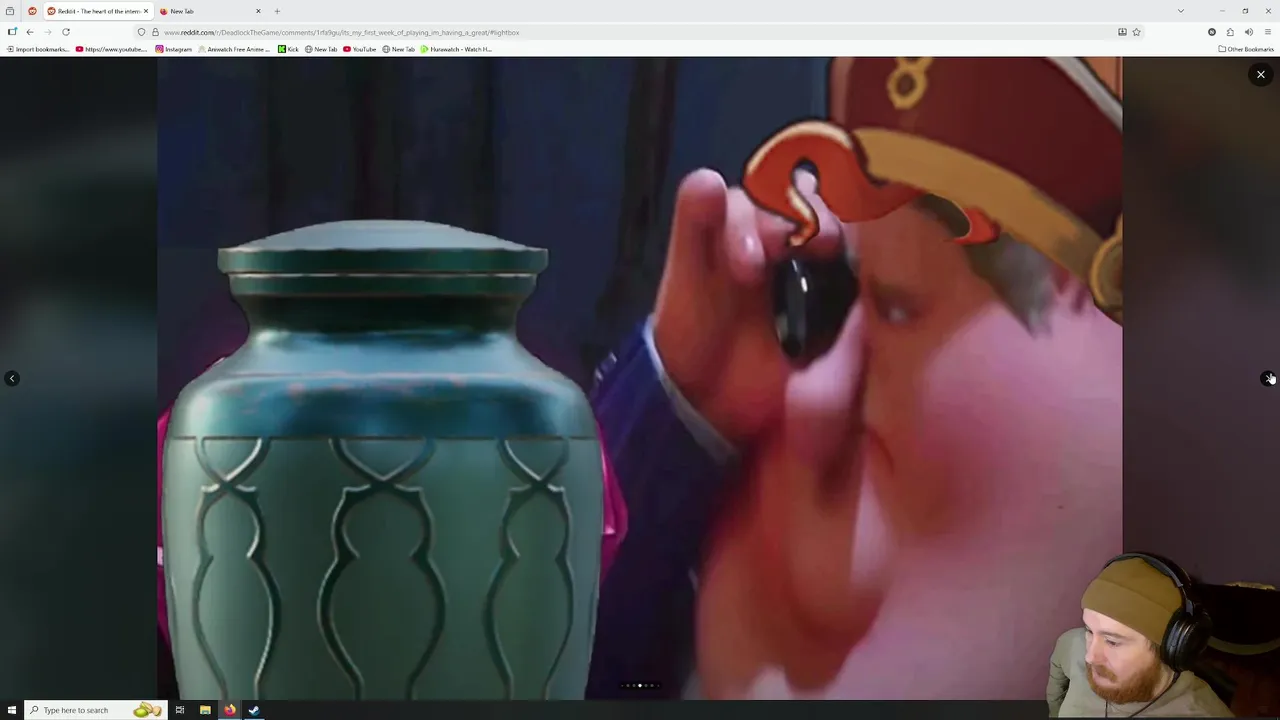Click the install/reader icon in address bar
Viewport: 1280px width, 720px height.
coord(1122,32)
